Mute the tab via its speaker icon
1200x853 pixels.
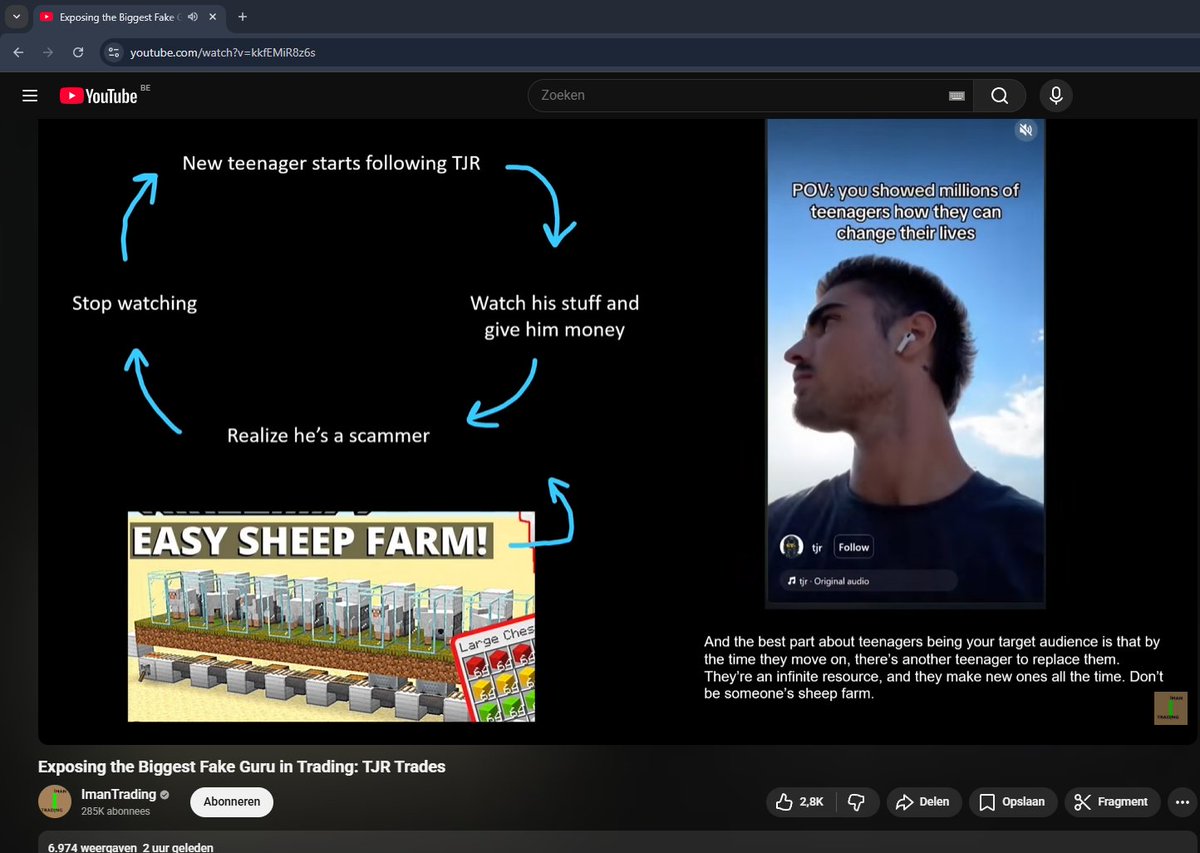click(x=192, y=17)
